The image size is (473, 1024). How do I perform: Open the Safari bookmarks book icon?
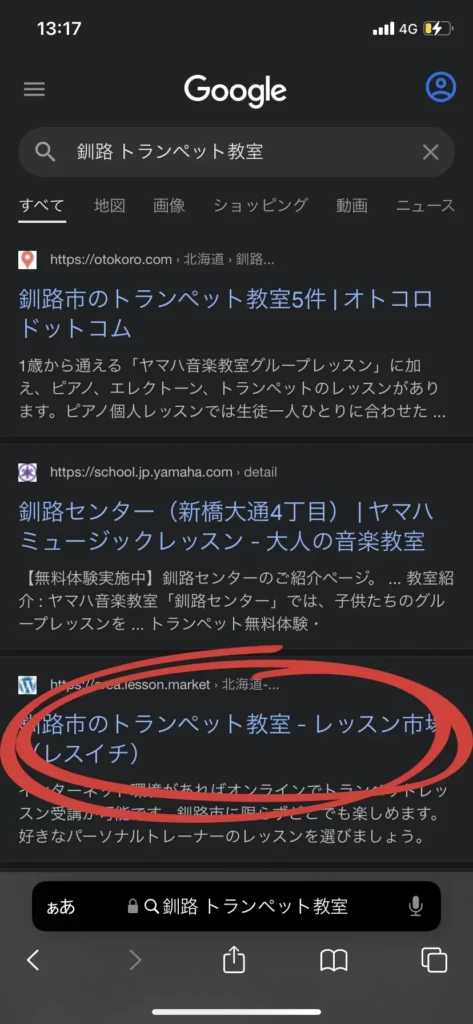pos(334,960)
